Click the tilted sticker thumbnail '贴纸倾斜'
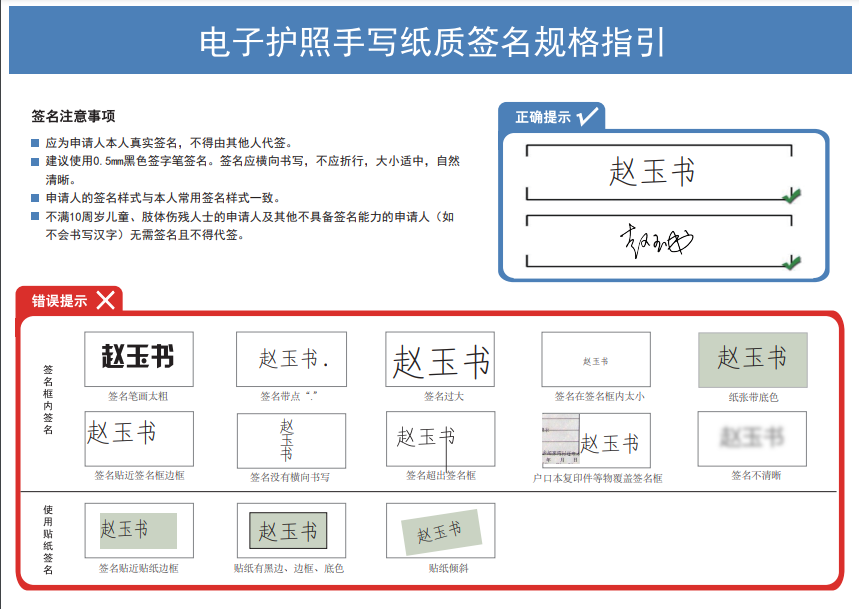This screenshot has width=859, height=609. 440,530
